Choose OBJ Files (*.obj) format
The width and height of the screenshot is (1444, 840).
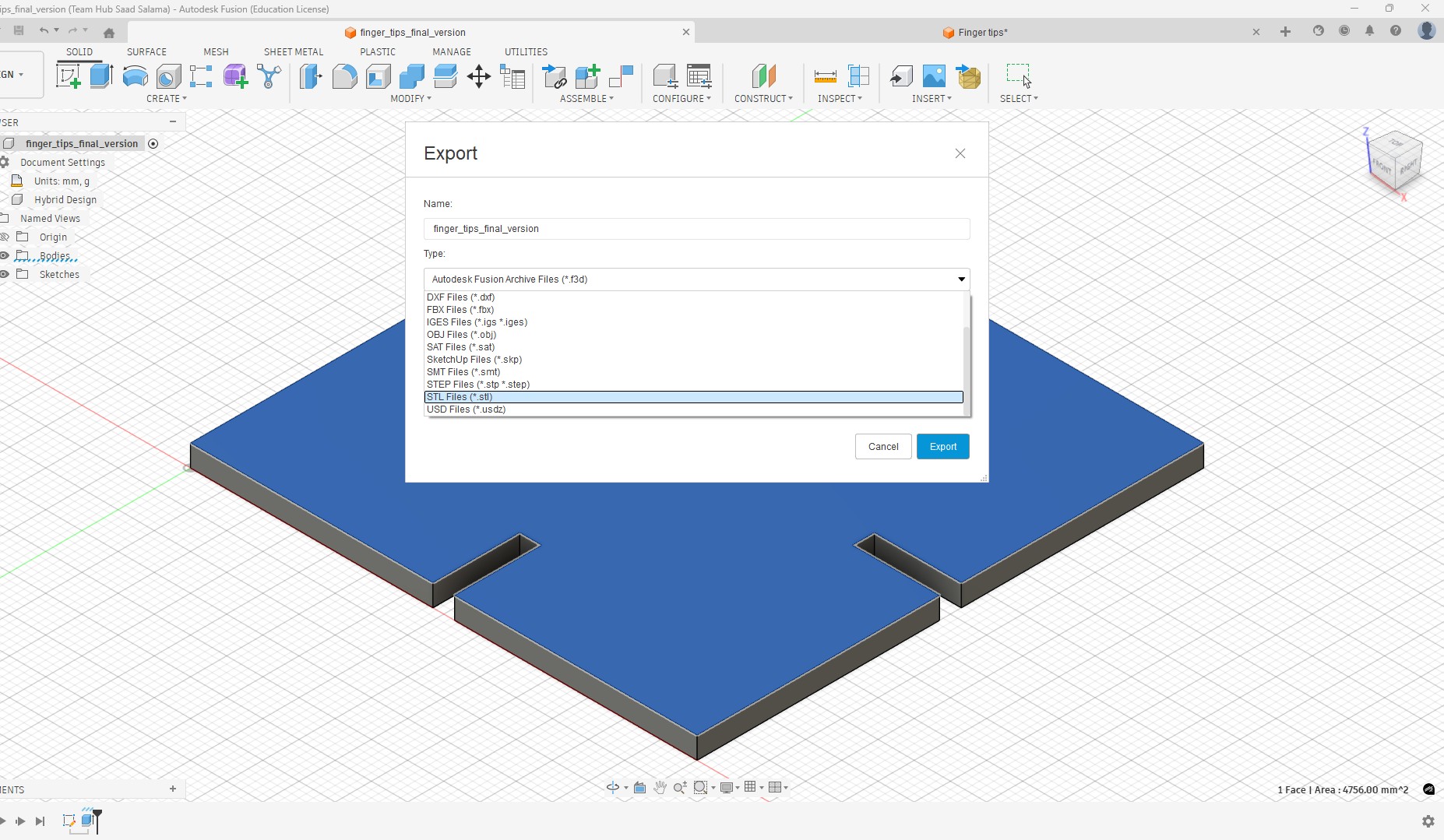(x=693, y=335)
